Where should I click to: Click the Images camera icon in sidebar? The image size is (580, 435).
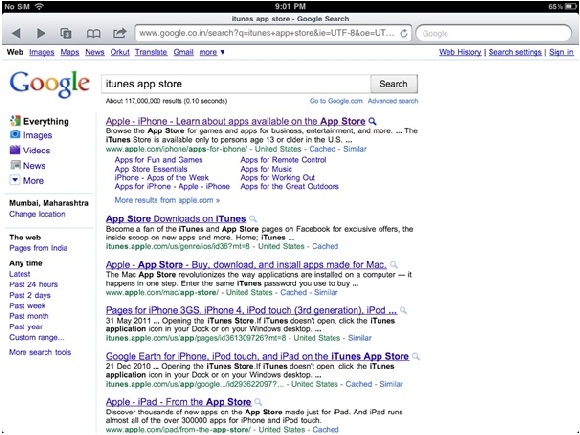(x=15, y=135)
